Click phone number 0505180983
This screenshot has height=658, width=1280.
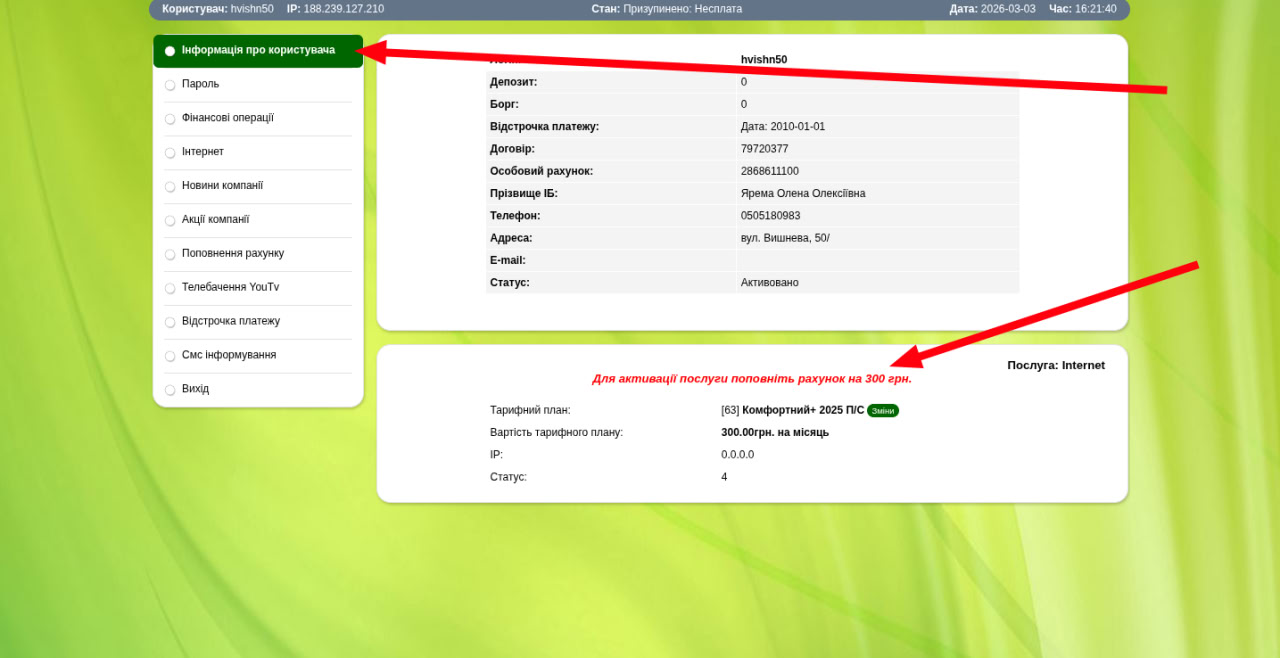click(770, 216)
